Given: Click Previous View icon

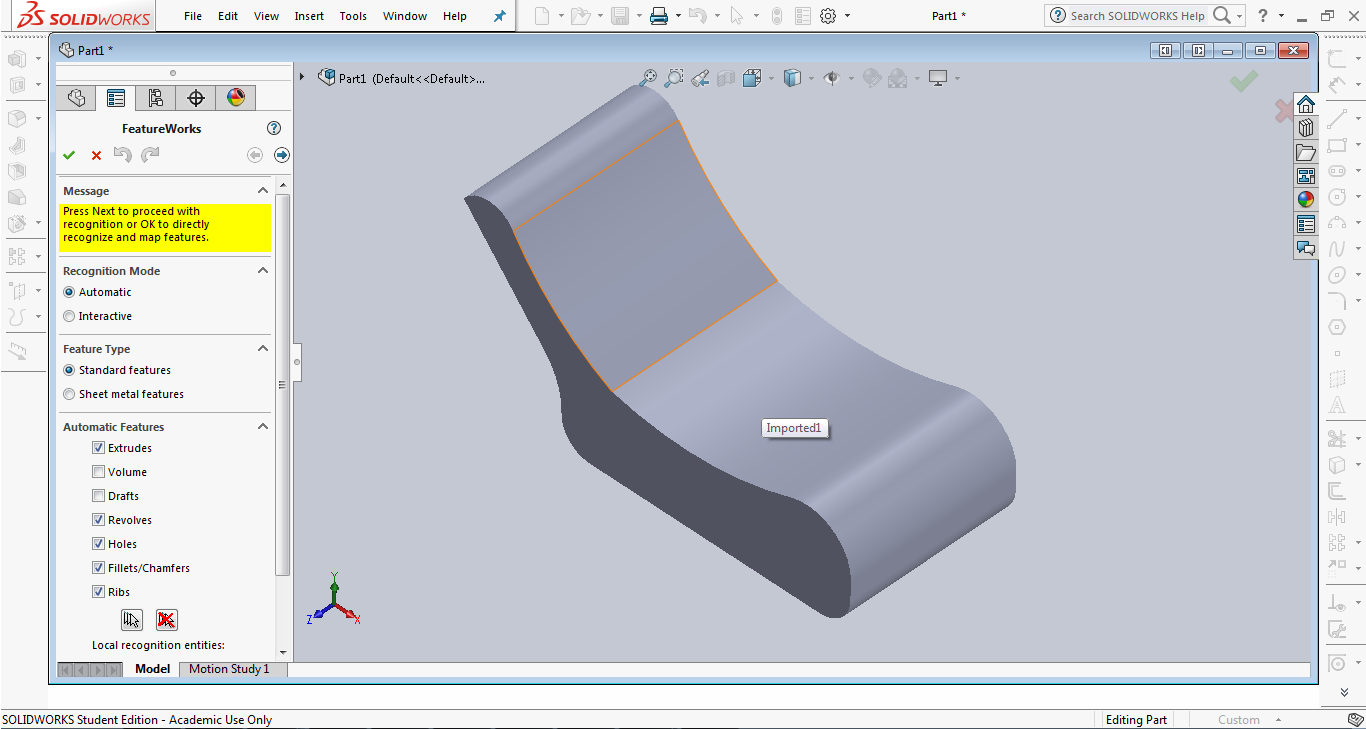Looking at the screenshot, I should click(700, 78).
